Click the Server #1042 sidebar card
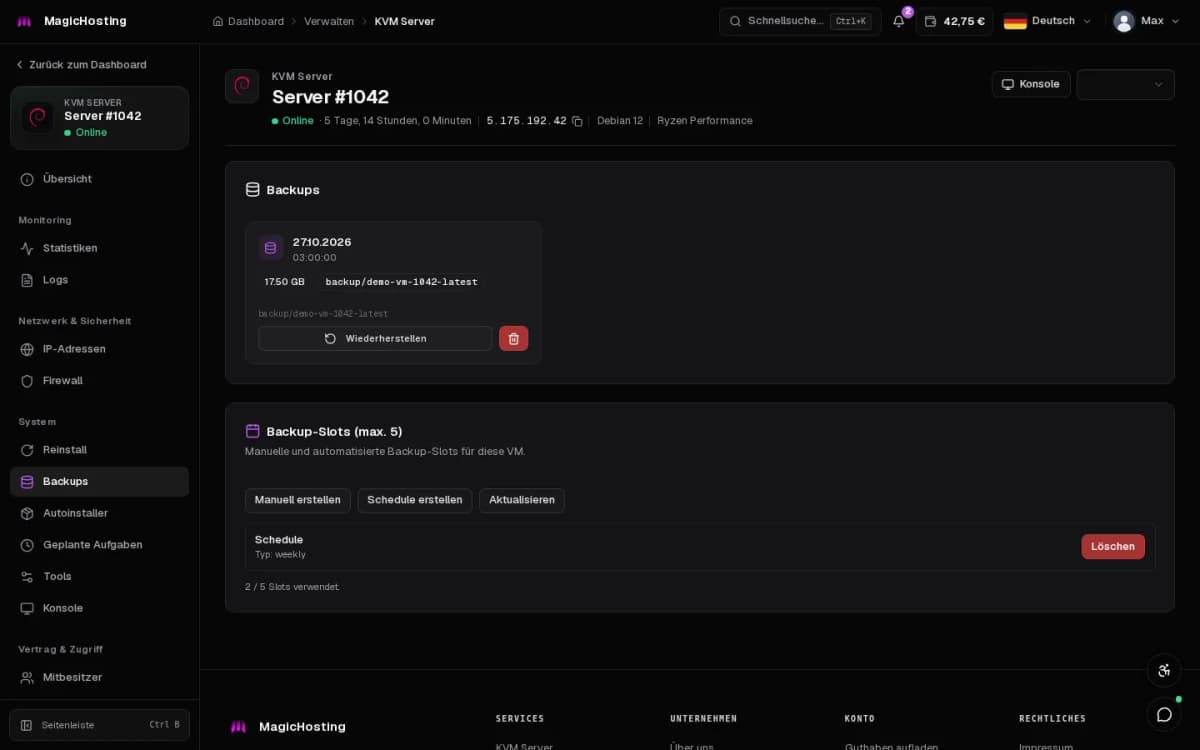The width and height of the screenshot is (1200, 750). [99, 118]
